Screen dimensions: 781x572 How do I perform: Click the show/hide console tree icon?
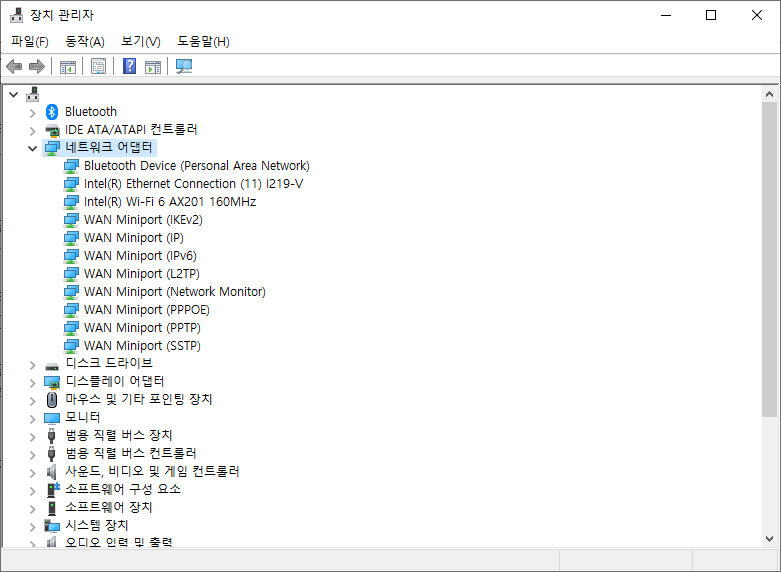tap(68, 67)
